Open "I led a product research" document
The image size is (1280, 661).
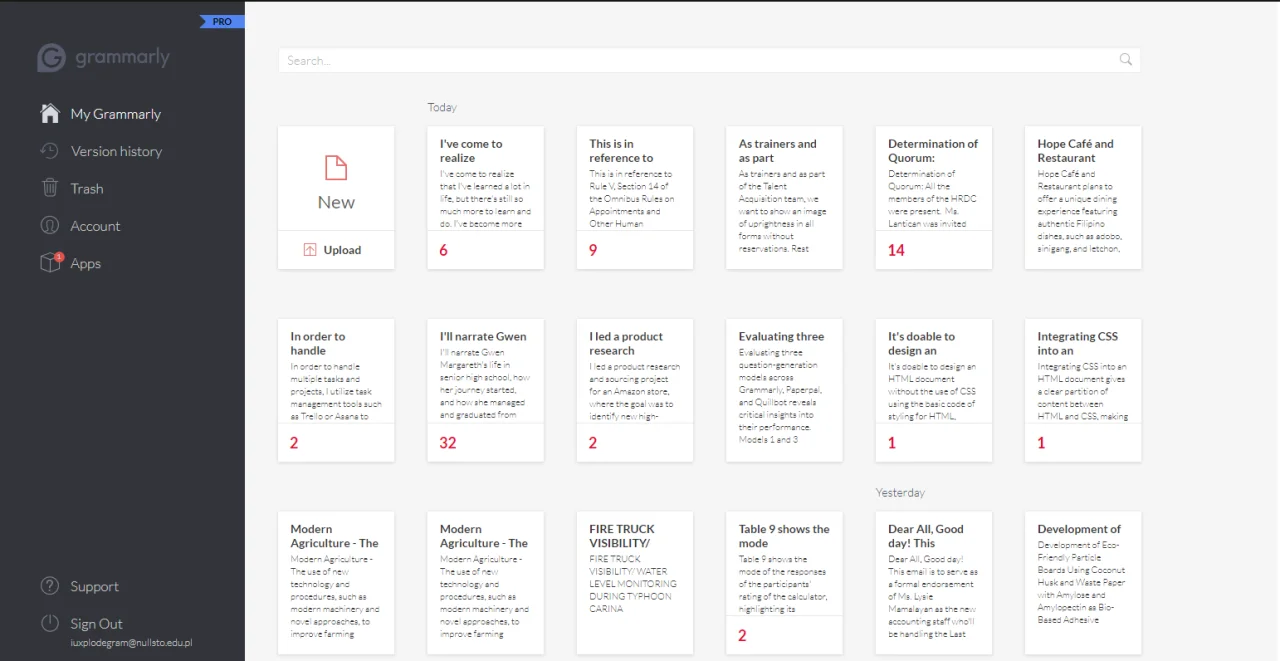pyautogui.click(x=635, y=390)
